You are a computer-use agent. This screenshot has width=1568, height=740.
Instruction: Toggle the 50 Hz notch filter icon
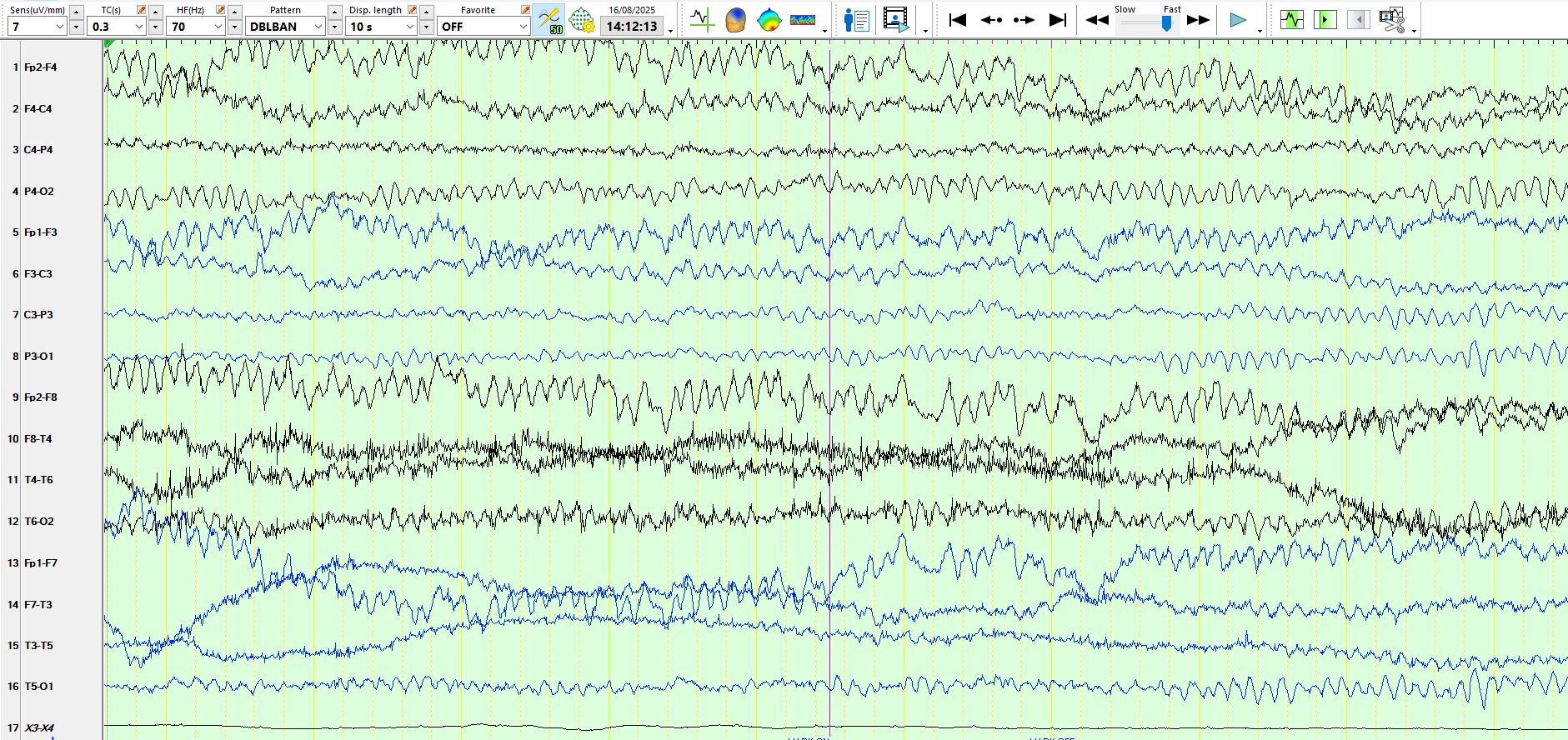pos(549,20)
